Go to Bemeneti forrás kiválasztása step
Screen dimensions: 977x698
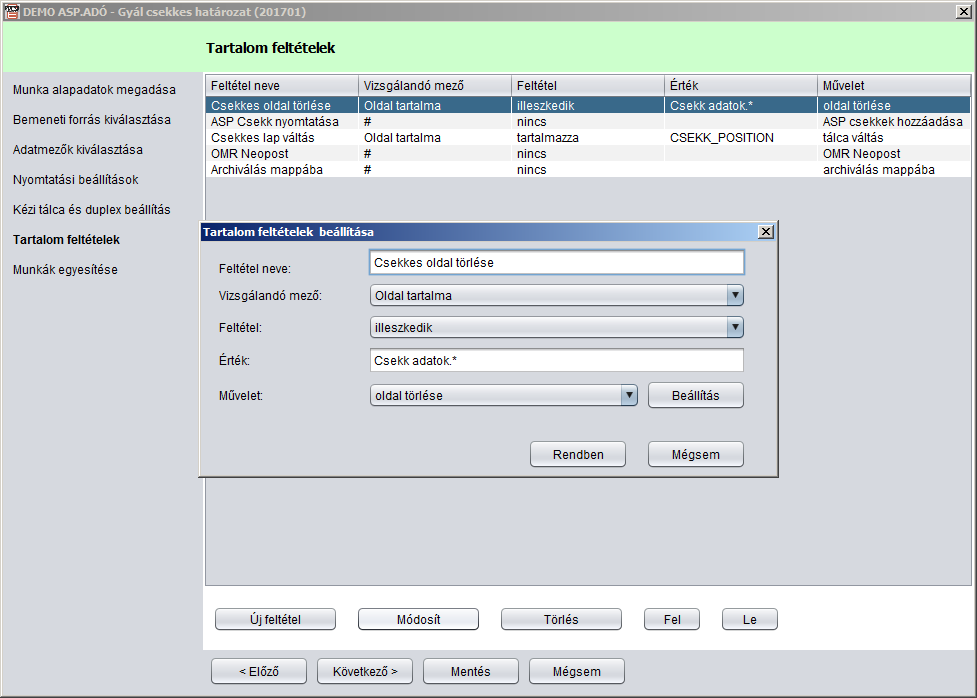[92, 120]
